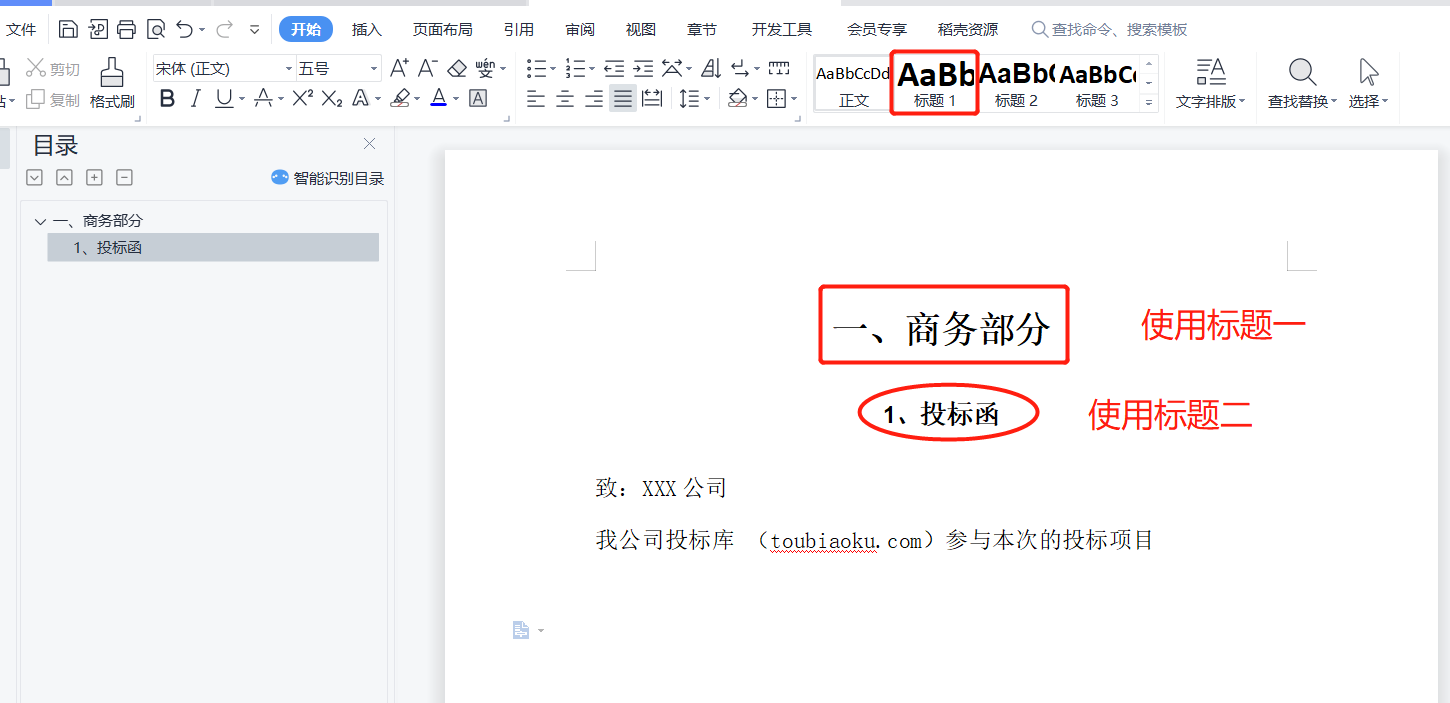This screenshot has height=703, width=1450.
Task: Set justified paragraph alignment
Action: [x=623, y=98]
